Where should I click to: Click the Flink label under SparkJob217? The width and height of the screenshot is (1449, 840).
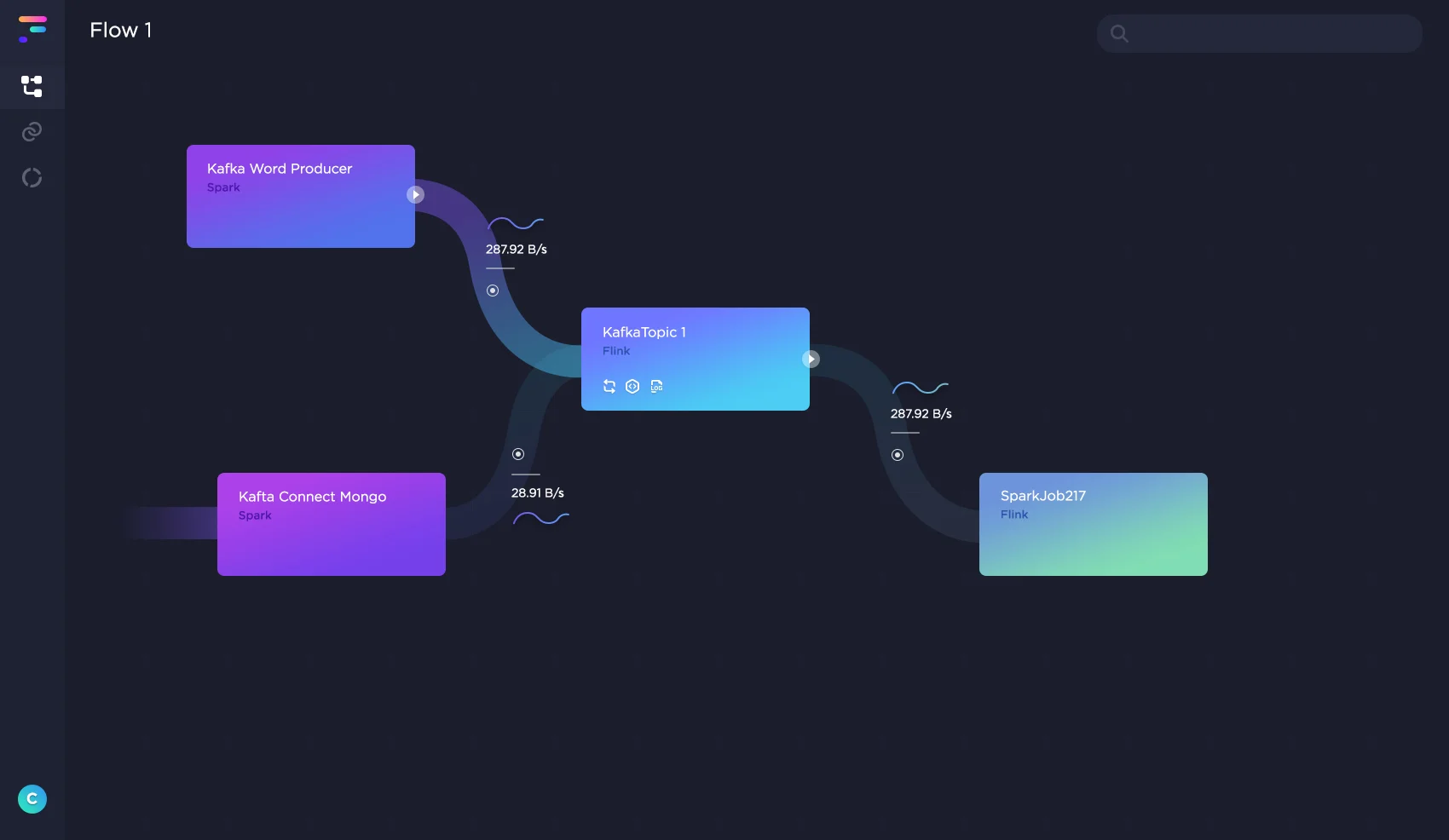[1014, 515]
